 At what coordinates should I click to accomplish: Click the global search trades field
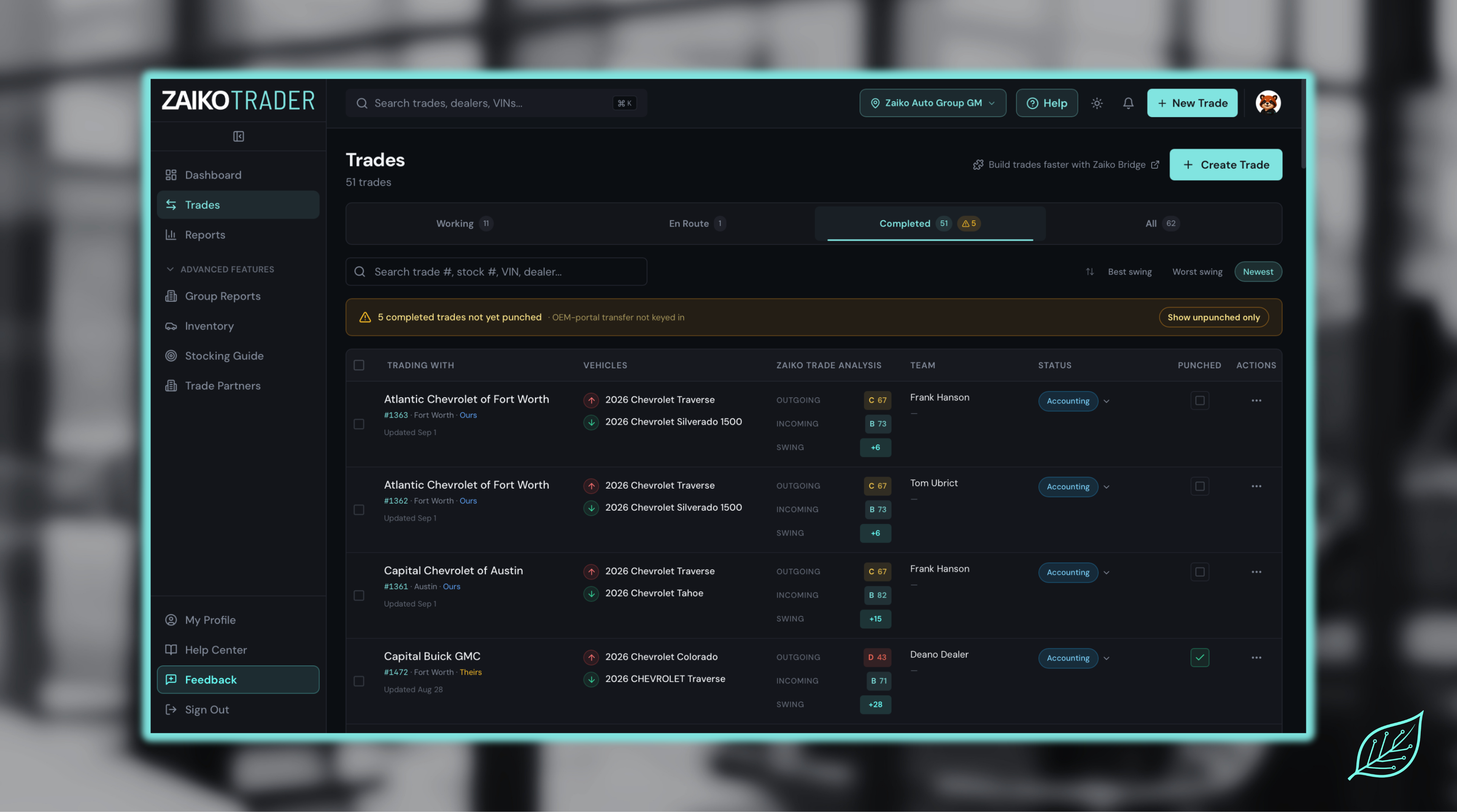(x=496, y=103)
